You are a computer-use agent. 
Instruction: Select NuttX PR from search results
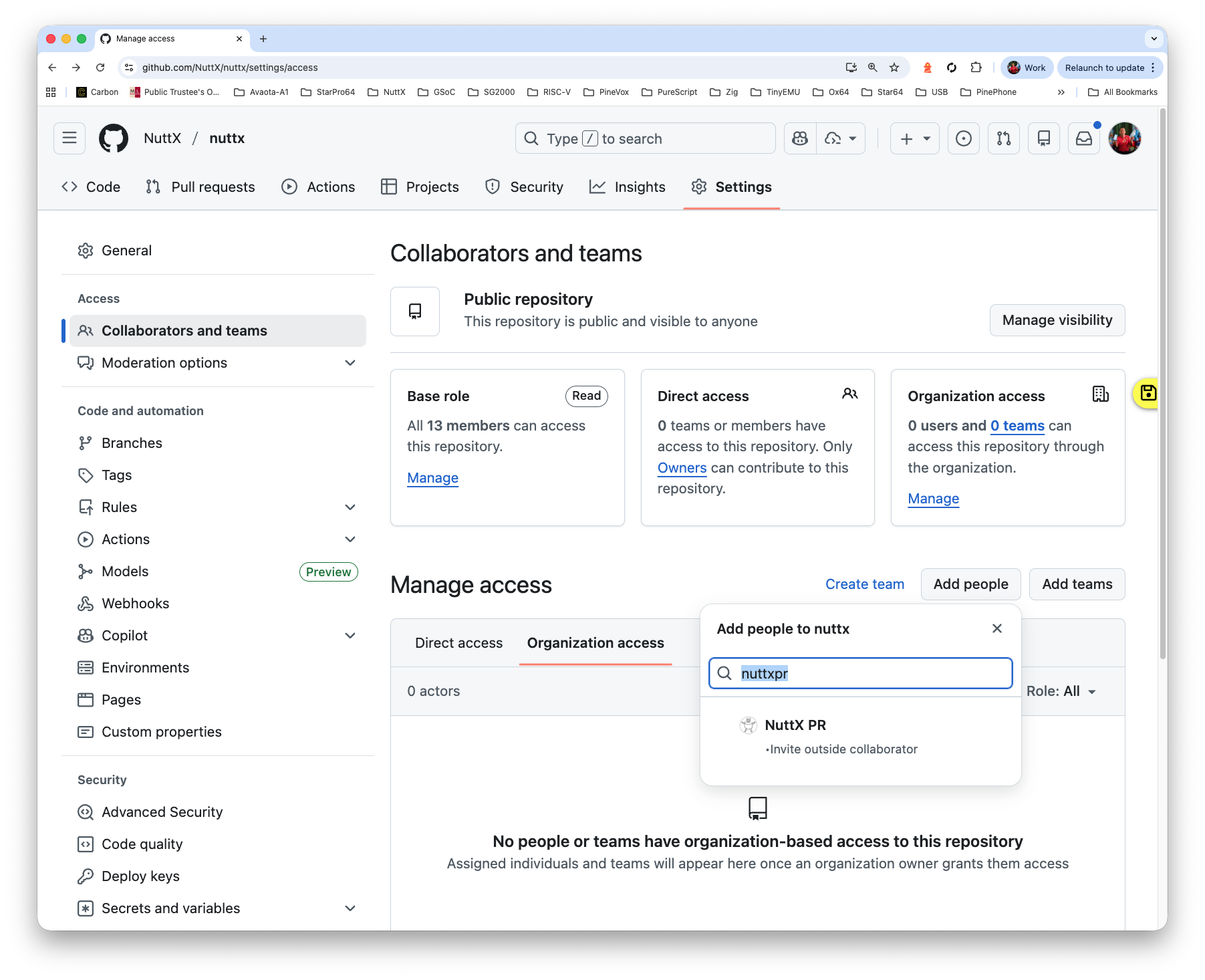795,725
